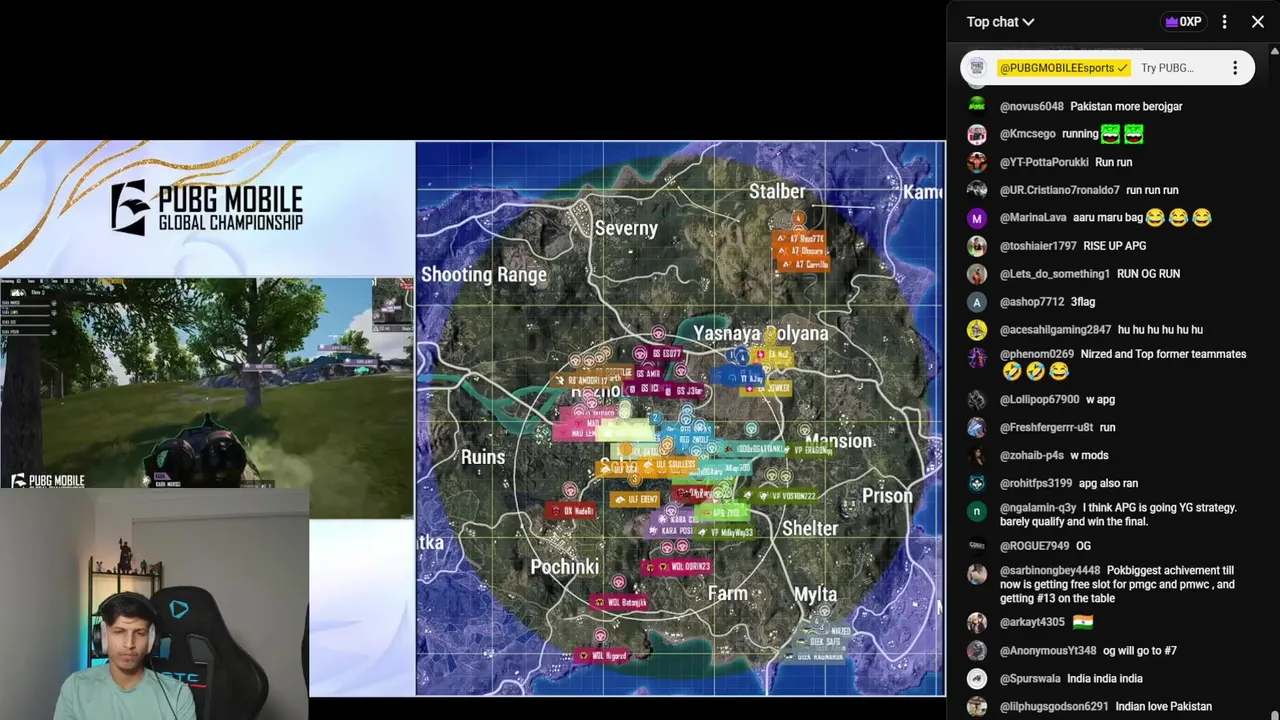This screenshot has height=720, width=1280.
Task: Click message 'RISE UP APG'
Action: point(1114,246)
